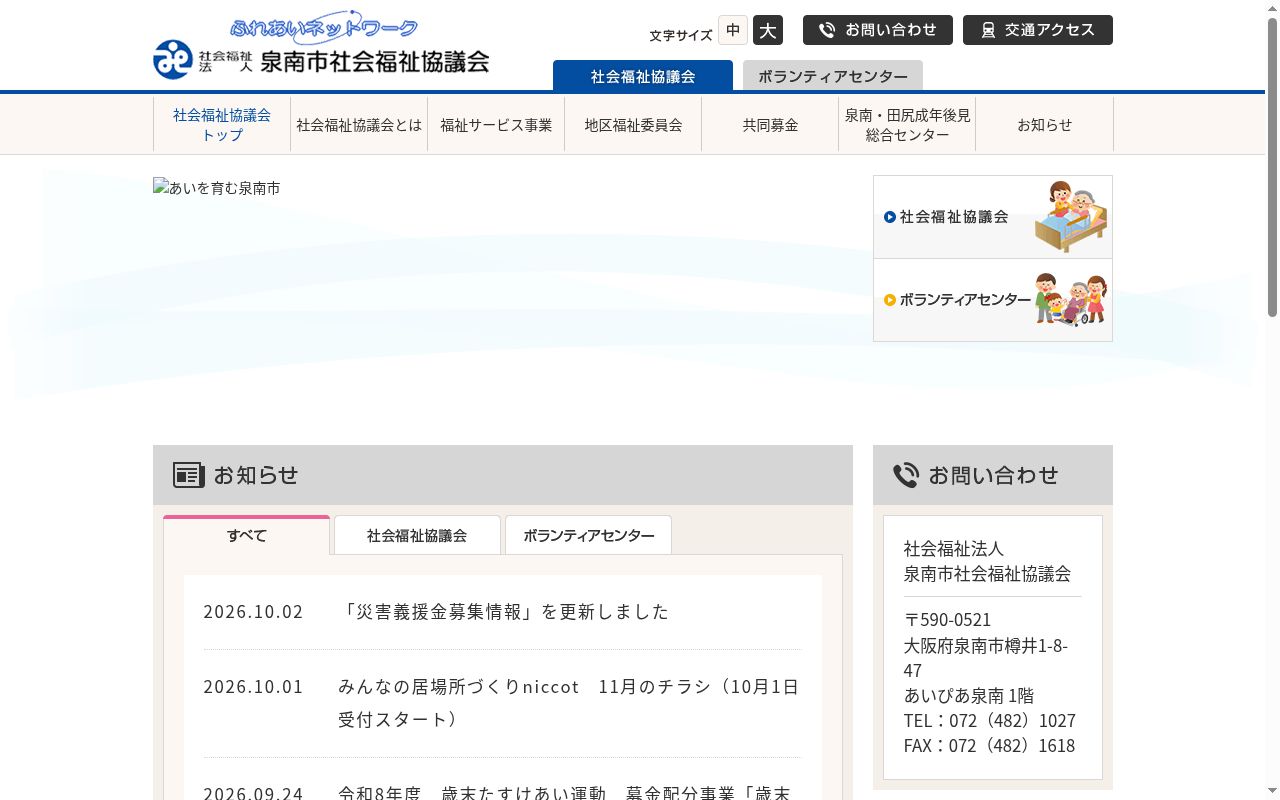This screenshot has height=800, width=1280.
Task: Open 泉南・田尻成年後見総合センター menu item
Action: pyautogui.click(x=907, y=125)
